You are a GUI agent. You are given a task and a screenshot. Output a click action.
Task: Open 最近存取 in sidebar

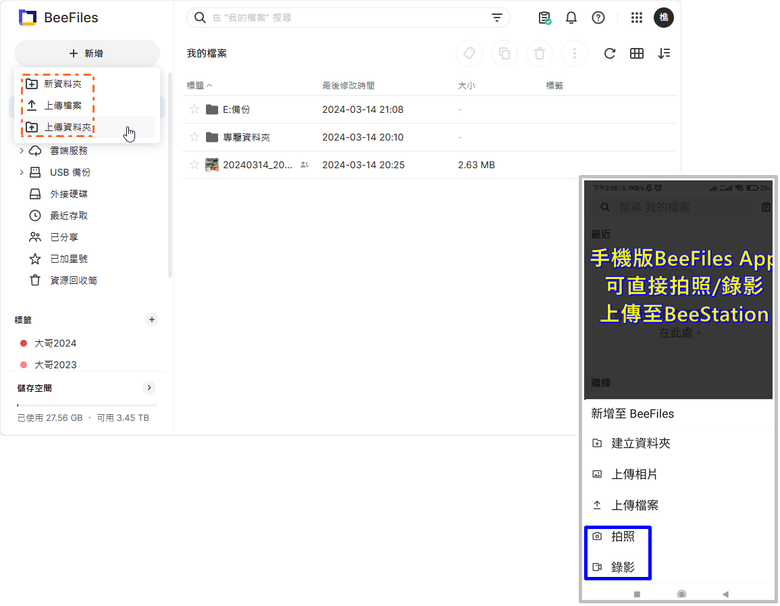click(69, 215)
